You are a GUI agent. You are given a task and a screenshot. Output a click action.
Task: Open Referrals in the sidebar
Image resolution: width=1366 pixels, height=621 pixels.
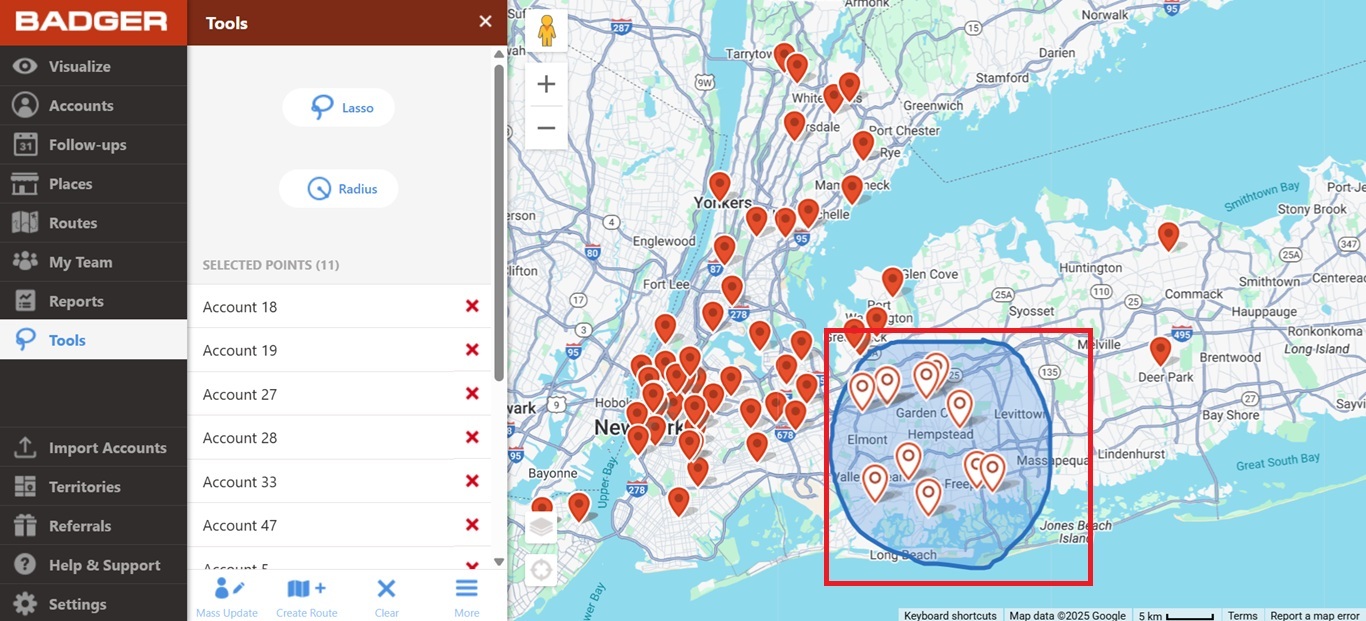point(93,525)
